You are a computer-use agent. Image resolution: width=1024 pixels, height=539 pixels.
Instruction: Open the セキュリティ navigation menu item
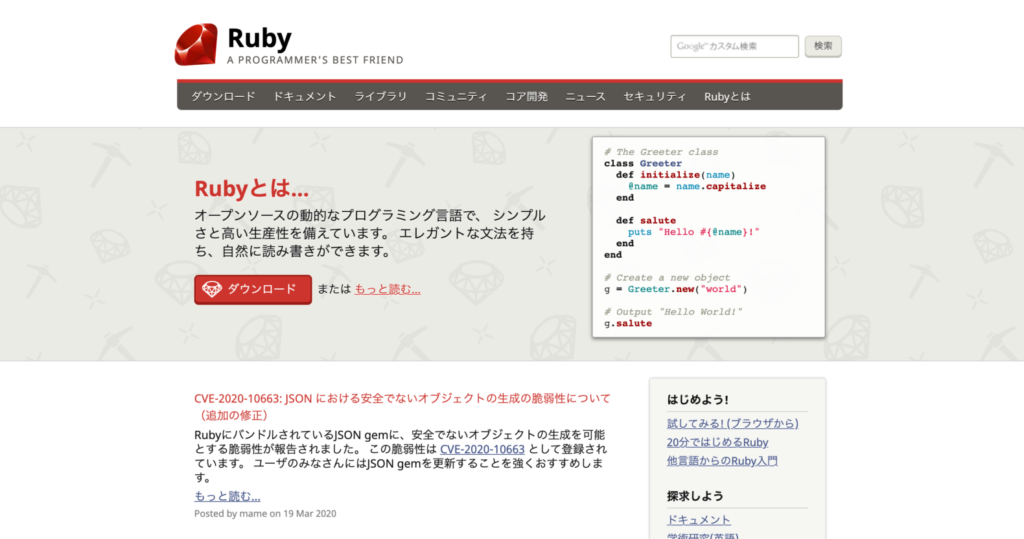pyautogui.click(x=655, y=97)
